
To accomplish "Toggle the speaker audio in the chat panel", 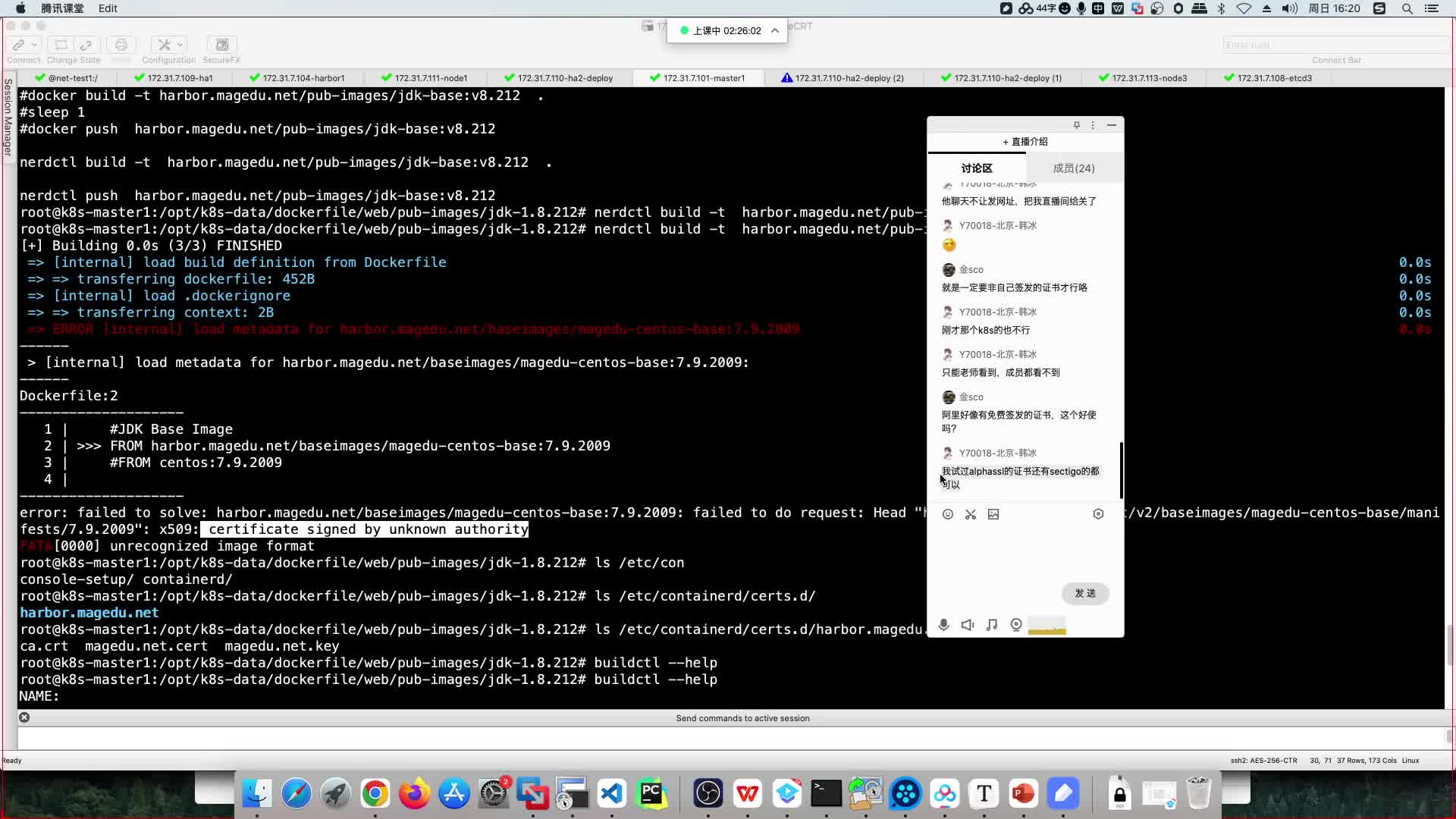I will [967, 625].
